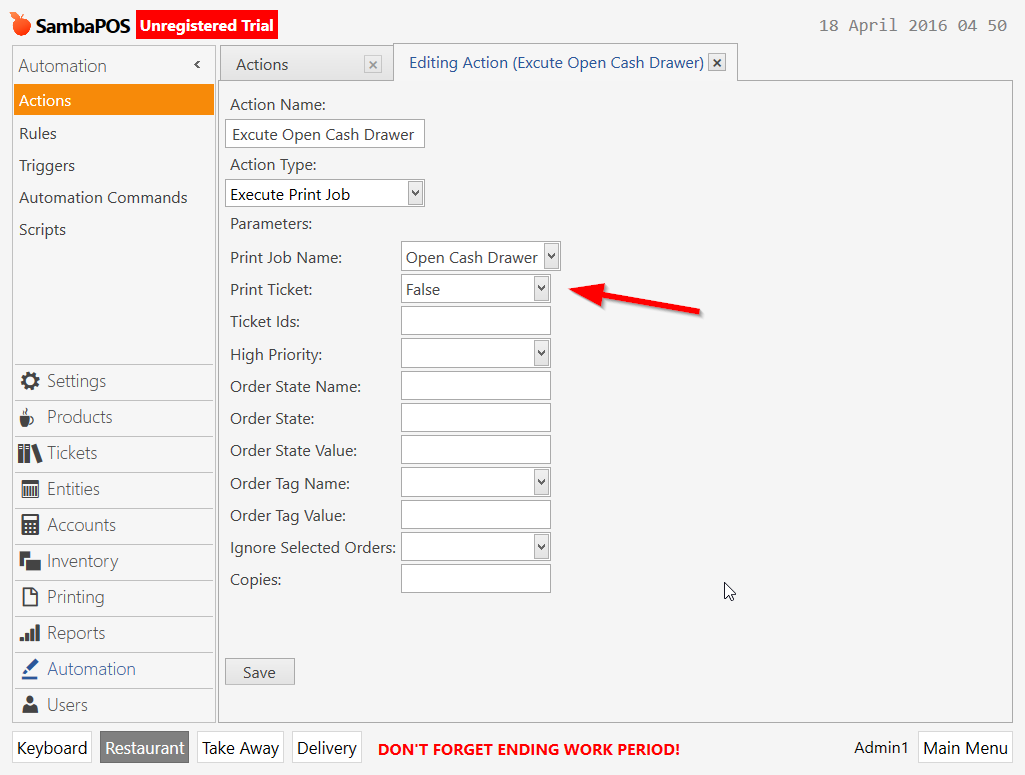Click the Keyboard button
The width and height of the screenshot is (1025, 775).
coord(52,748)
